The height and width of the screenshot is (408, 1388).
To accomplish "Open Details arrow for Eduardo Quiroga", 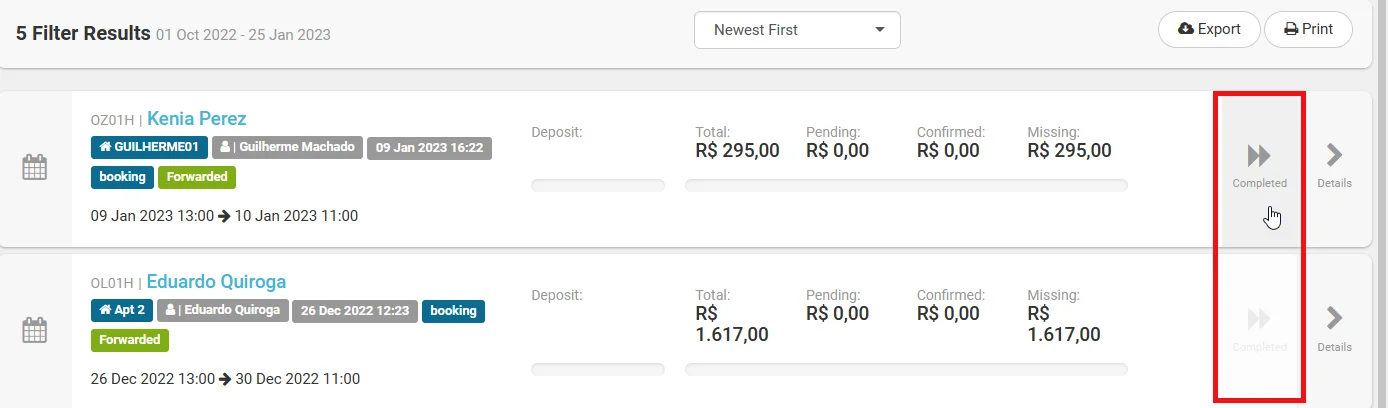I will click(x=1334, y=328).
